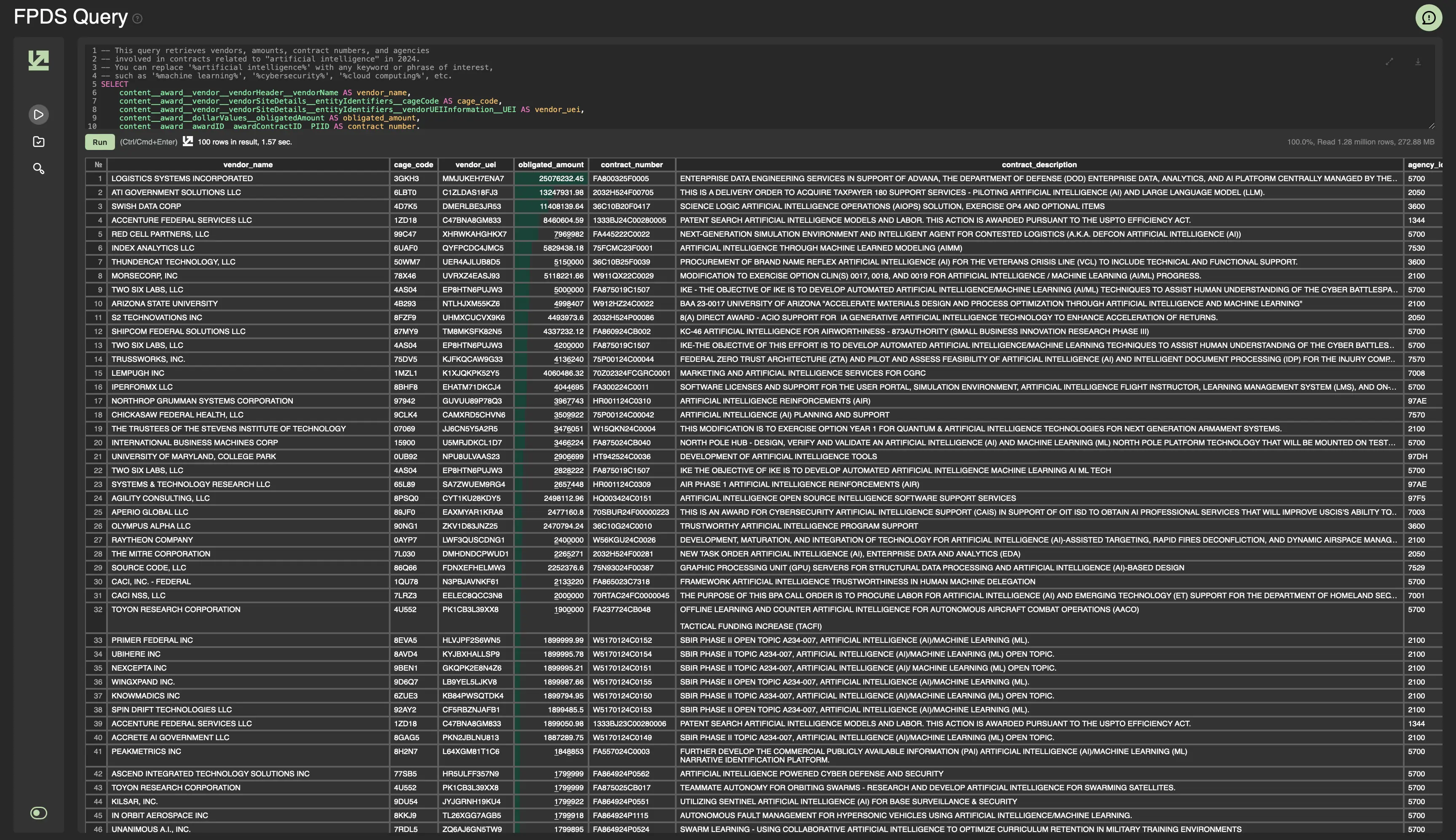1456x840 pixels.
Task: Open the saved queries folder icon
Action: point(39,142)
